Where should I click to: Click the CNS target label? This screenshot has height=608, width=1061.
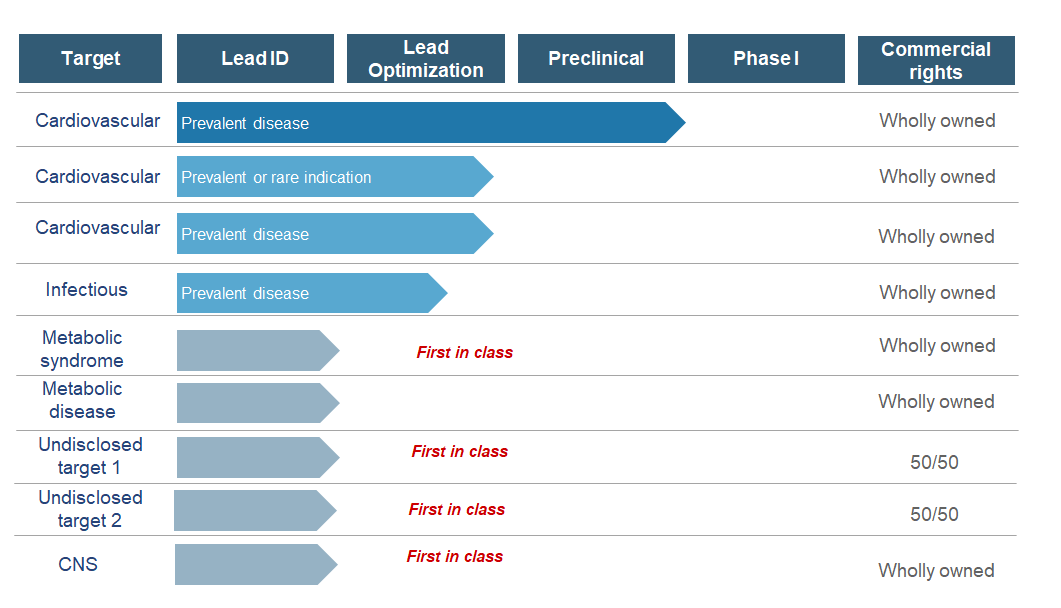tap(78, 564)
